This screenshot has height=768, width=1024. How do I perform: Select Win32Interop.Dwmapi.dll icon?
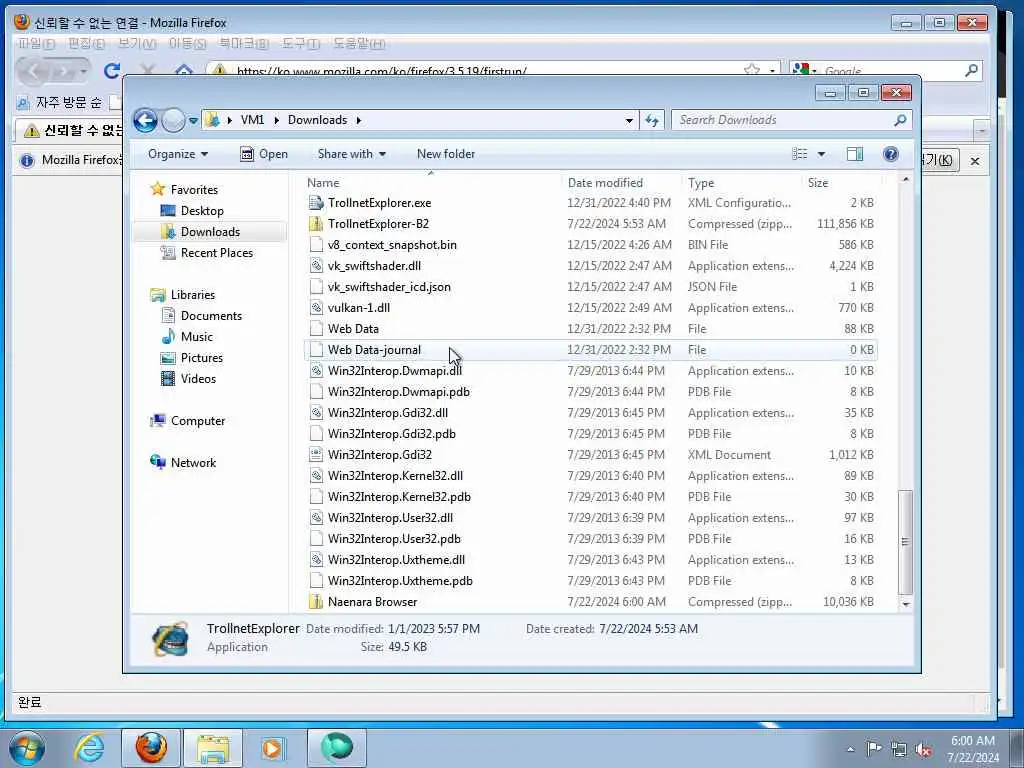316,371
